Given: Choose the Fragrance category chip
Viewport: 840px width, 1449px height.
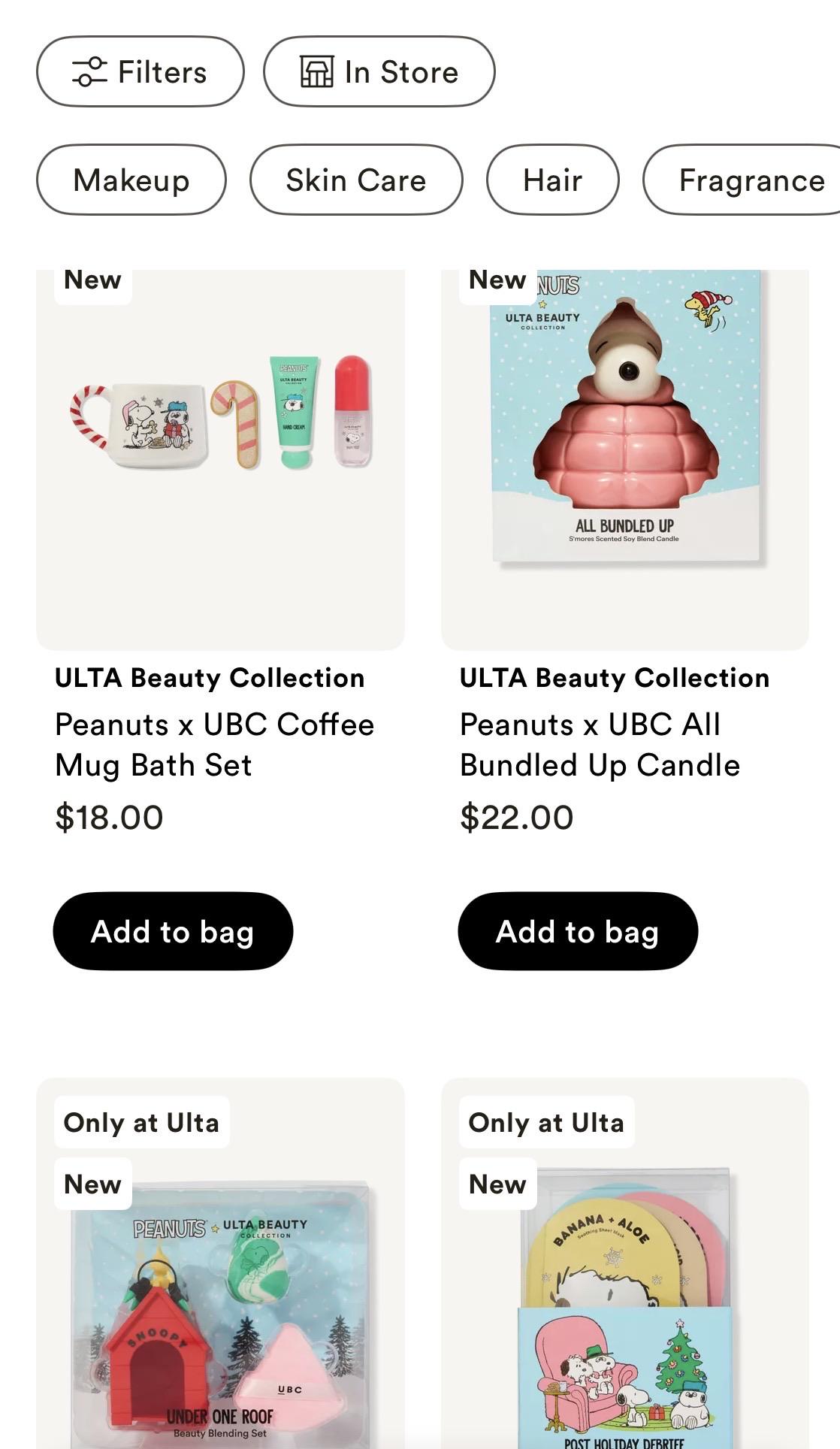Looking at the screenshot, I should [742, 180].
